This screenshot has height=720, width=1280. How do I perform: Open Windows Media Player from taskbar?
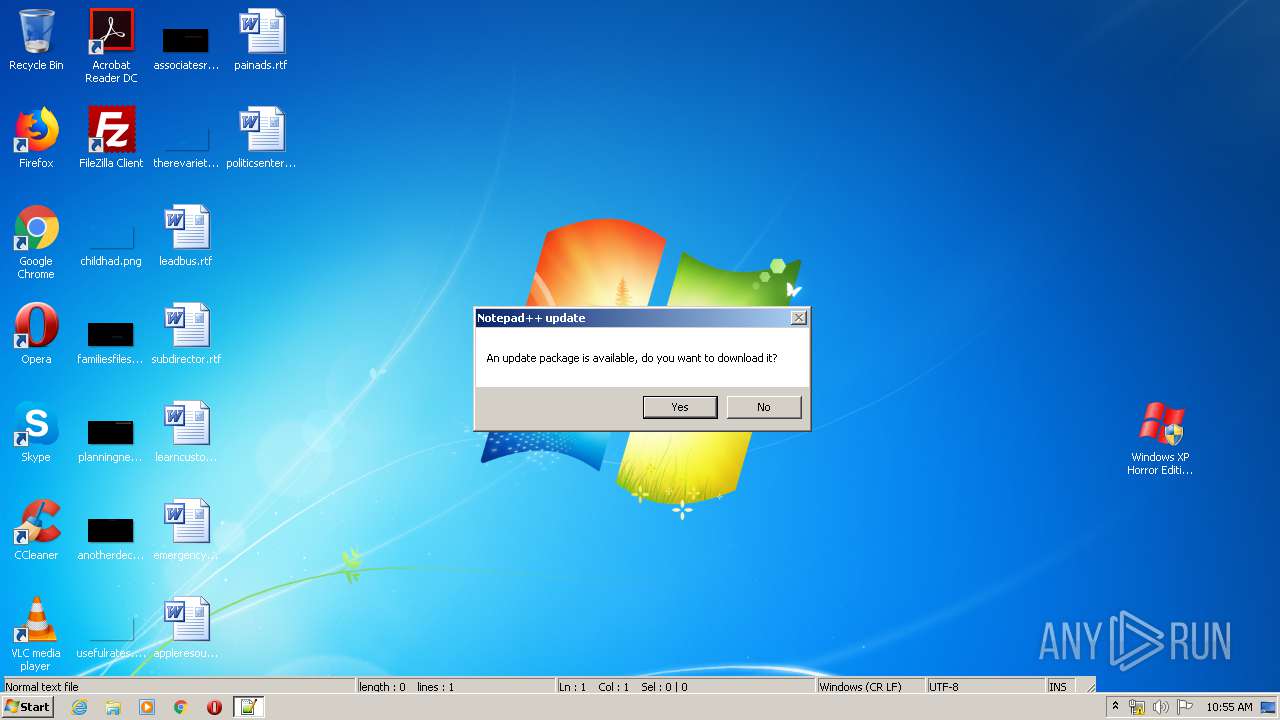click(x=147, y=707)
